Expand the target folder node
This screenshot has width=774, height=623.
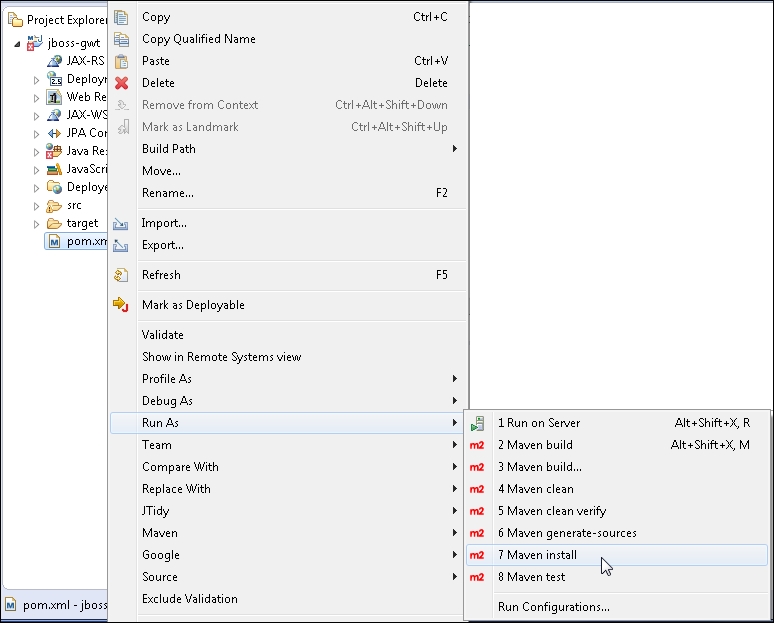pyautogui.click(x=37, y=224)
